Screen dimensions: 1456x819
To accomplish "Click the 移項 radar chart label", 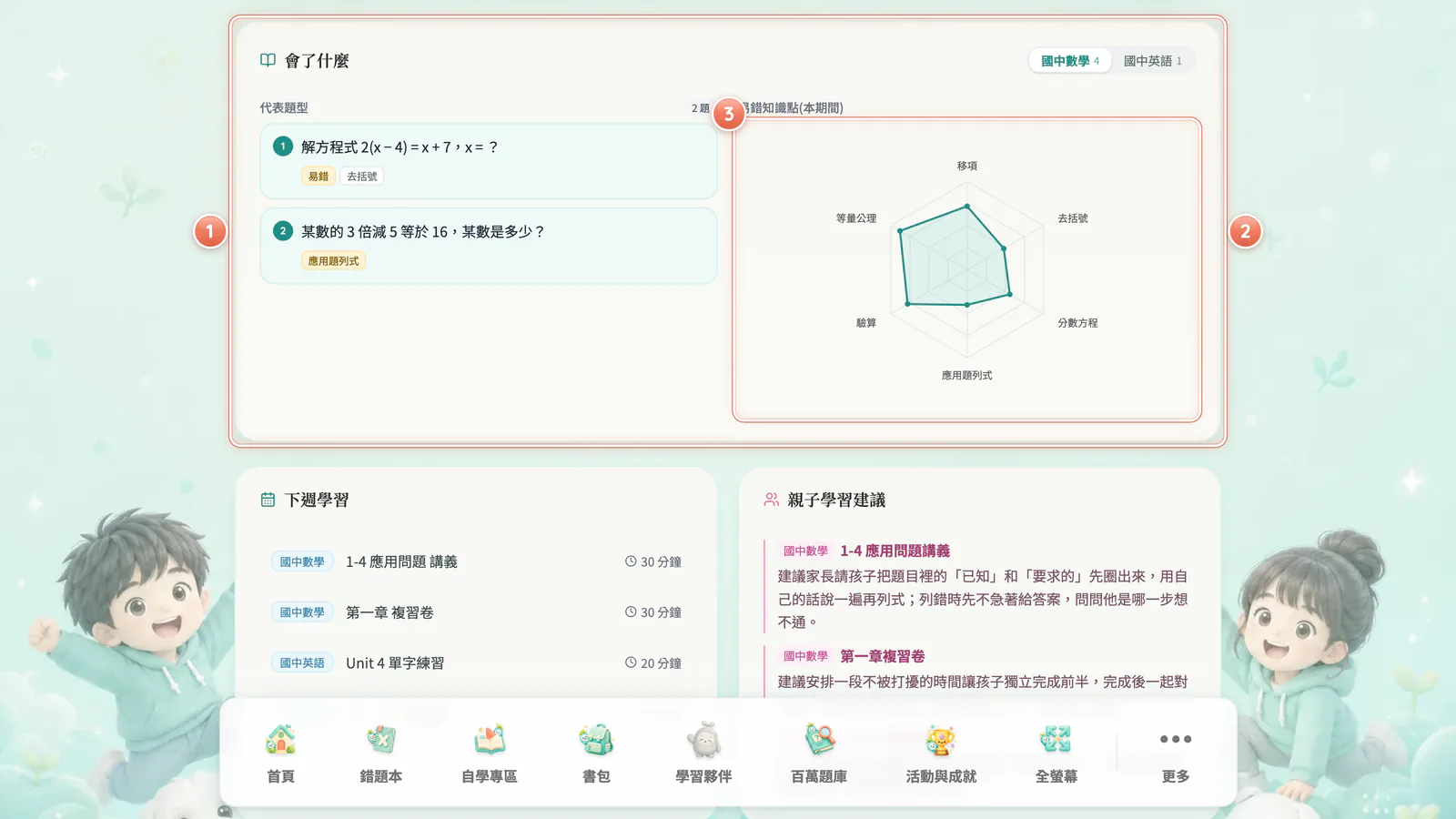I will pos(967,166).
